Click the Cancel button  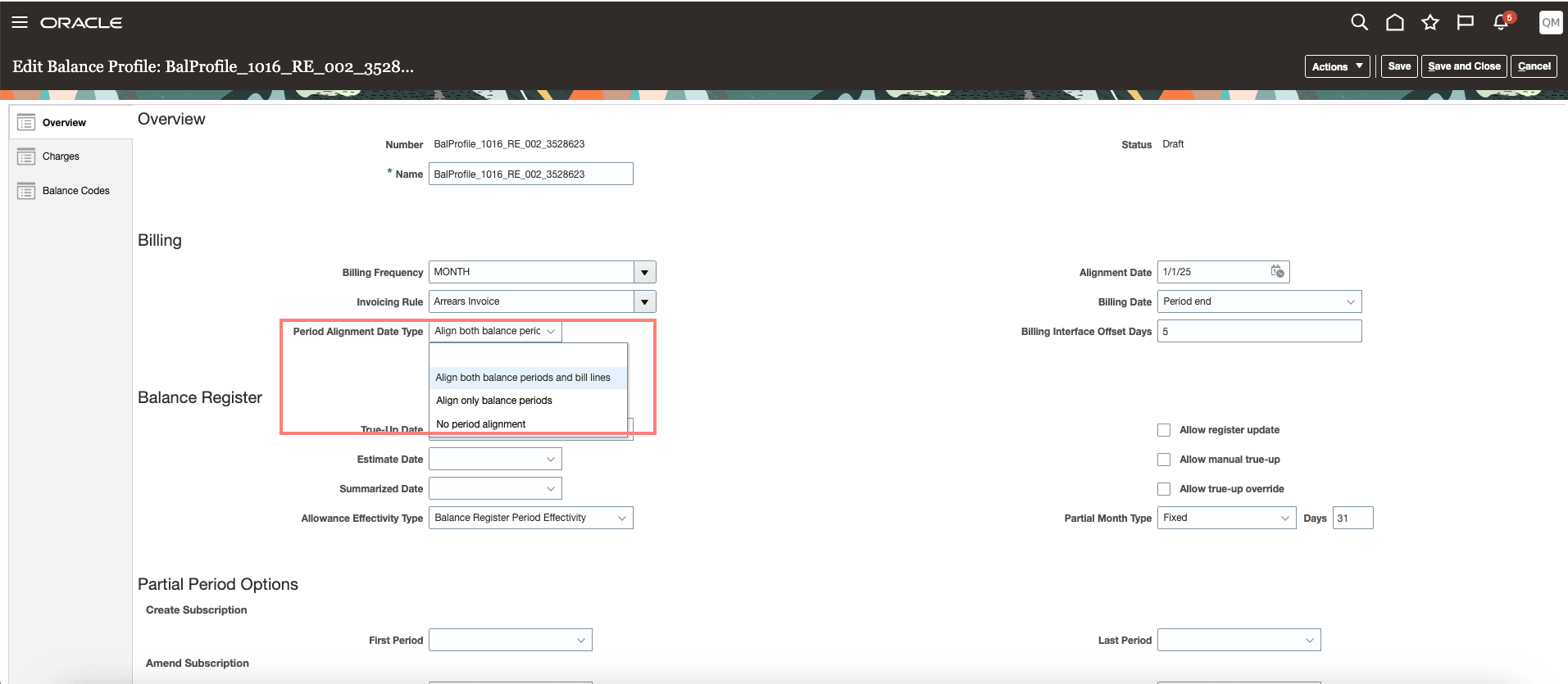(1534, 66)
